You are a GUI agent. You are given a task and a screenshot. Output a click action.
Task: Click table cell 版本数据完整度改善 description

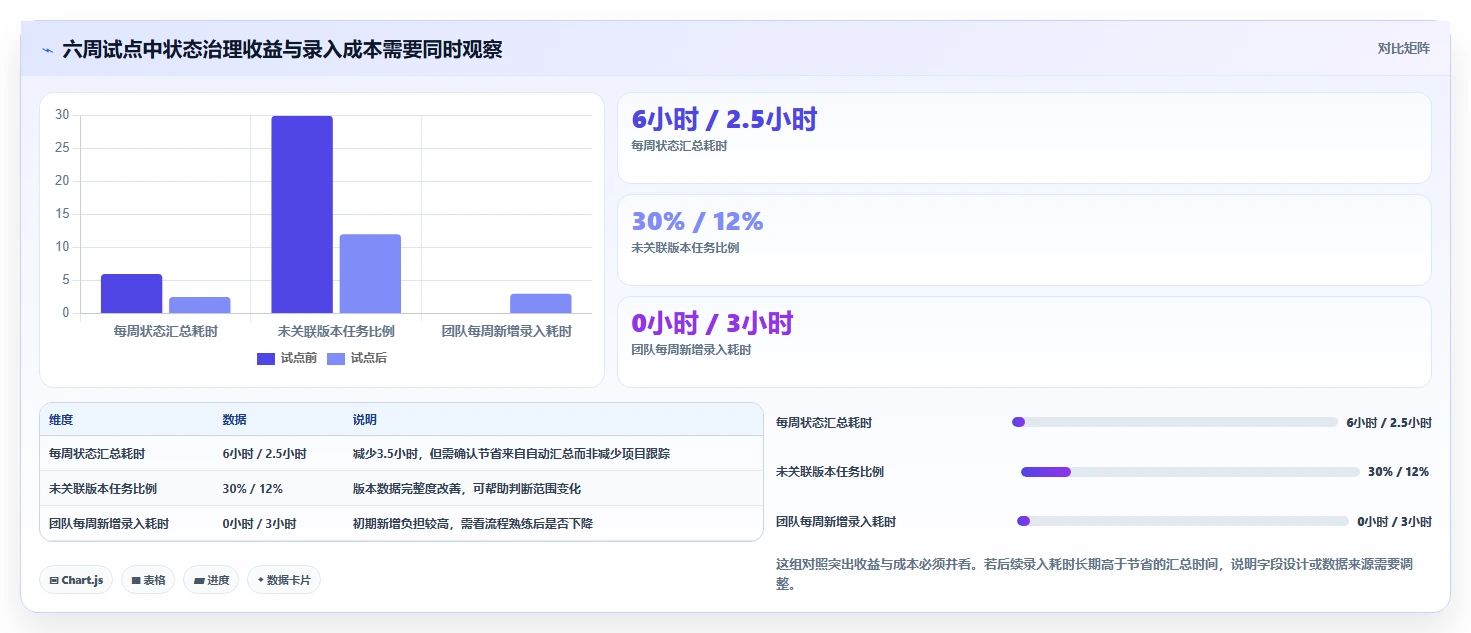[467, 489]
